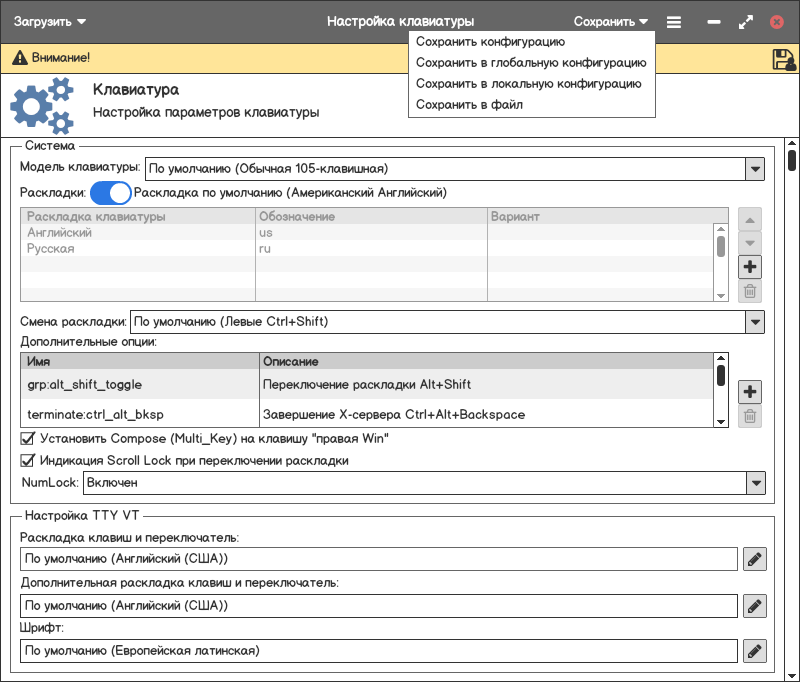Click the save floppy disk icon in warning bar
The width and height of the screenshot is (800, 682).
point(783,59)
